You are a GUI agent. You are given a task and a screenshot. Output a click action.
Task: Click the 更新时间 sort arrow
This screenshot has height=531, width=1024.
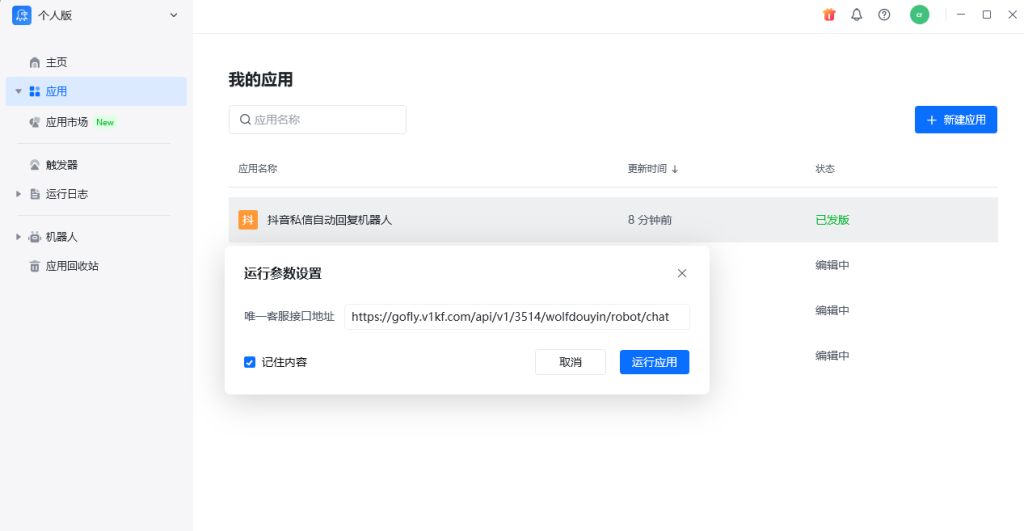tap(675, 169)
